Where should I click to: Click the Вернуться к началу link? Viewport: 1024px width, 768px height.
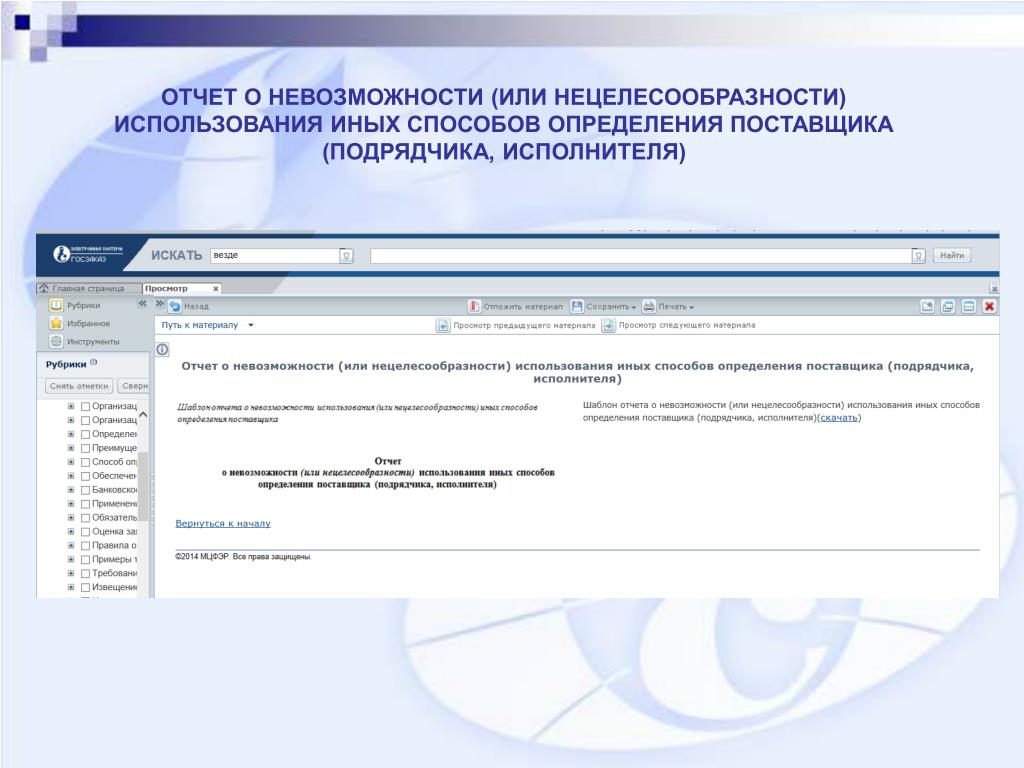223,523
